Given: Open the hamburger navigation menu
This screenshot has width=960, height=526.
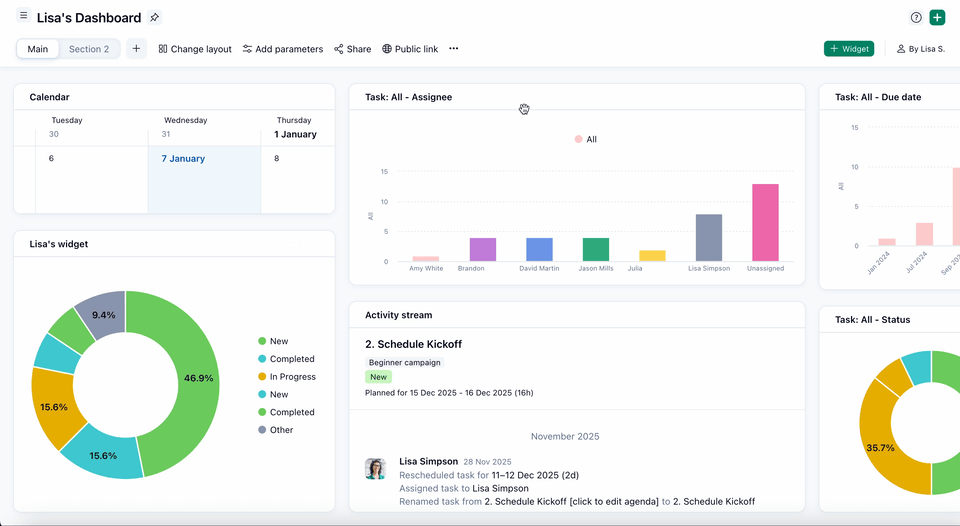Looking at the screenshot, I should 23,17.
